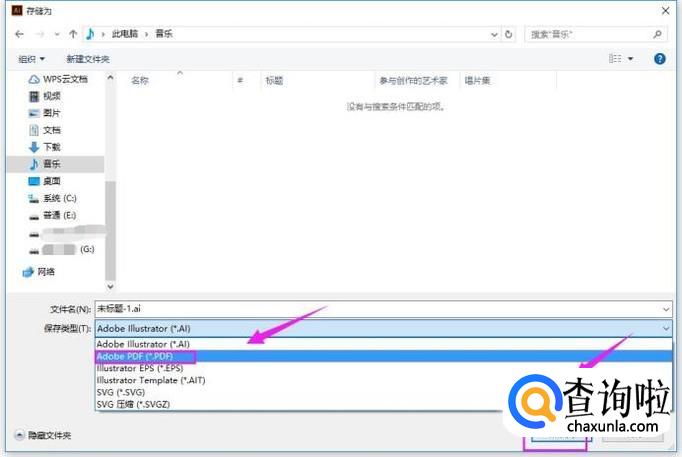Click 新建文件夹 button
This screenshot has width=682, height=457.
88,59
